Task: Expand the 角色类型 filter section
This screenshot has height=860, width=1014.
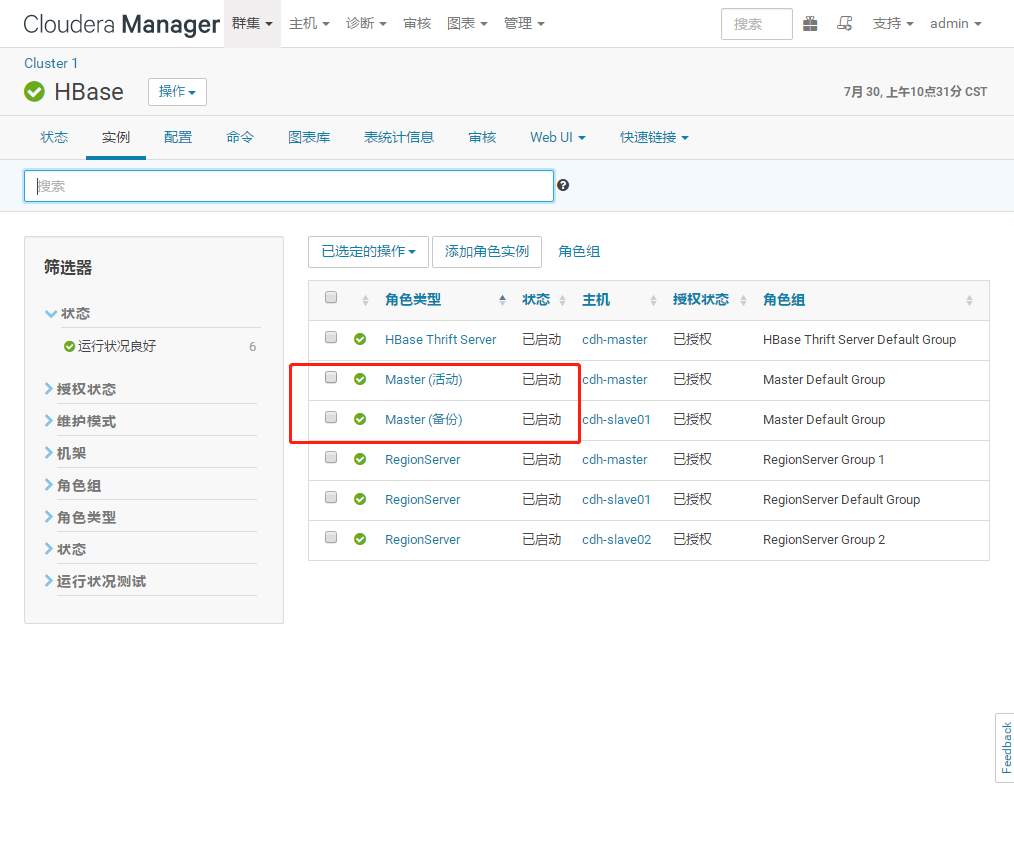Action: tap(80, 518)
